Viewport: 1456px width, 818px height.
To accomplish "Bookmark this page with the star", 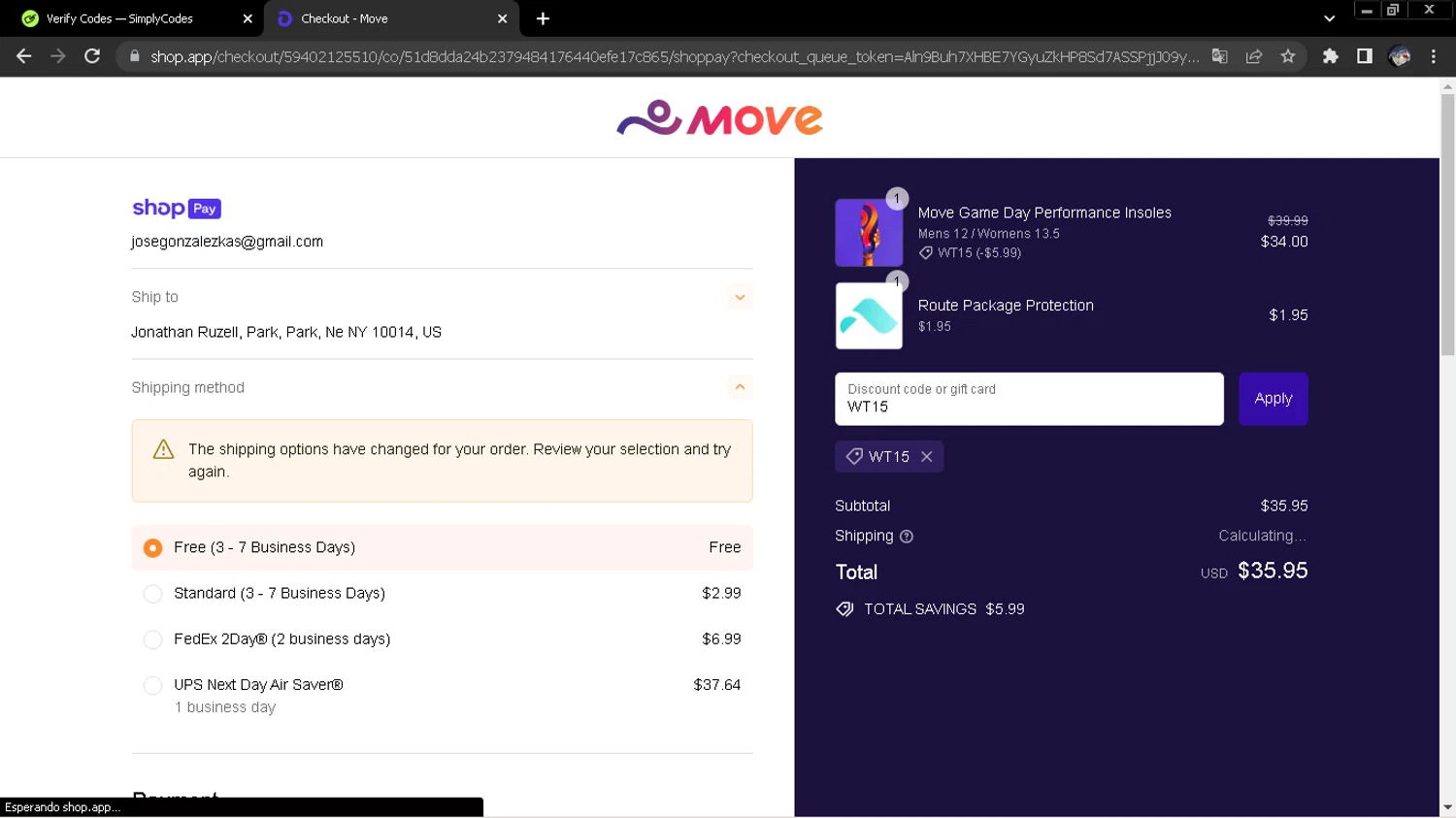I will click(1288, 56).
